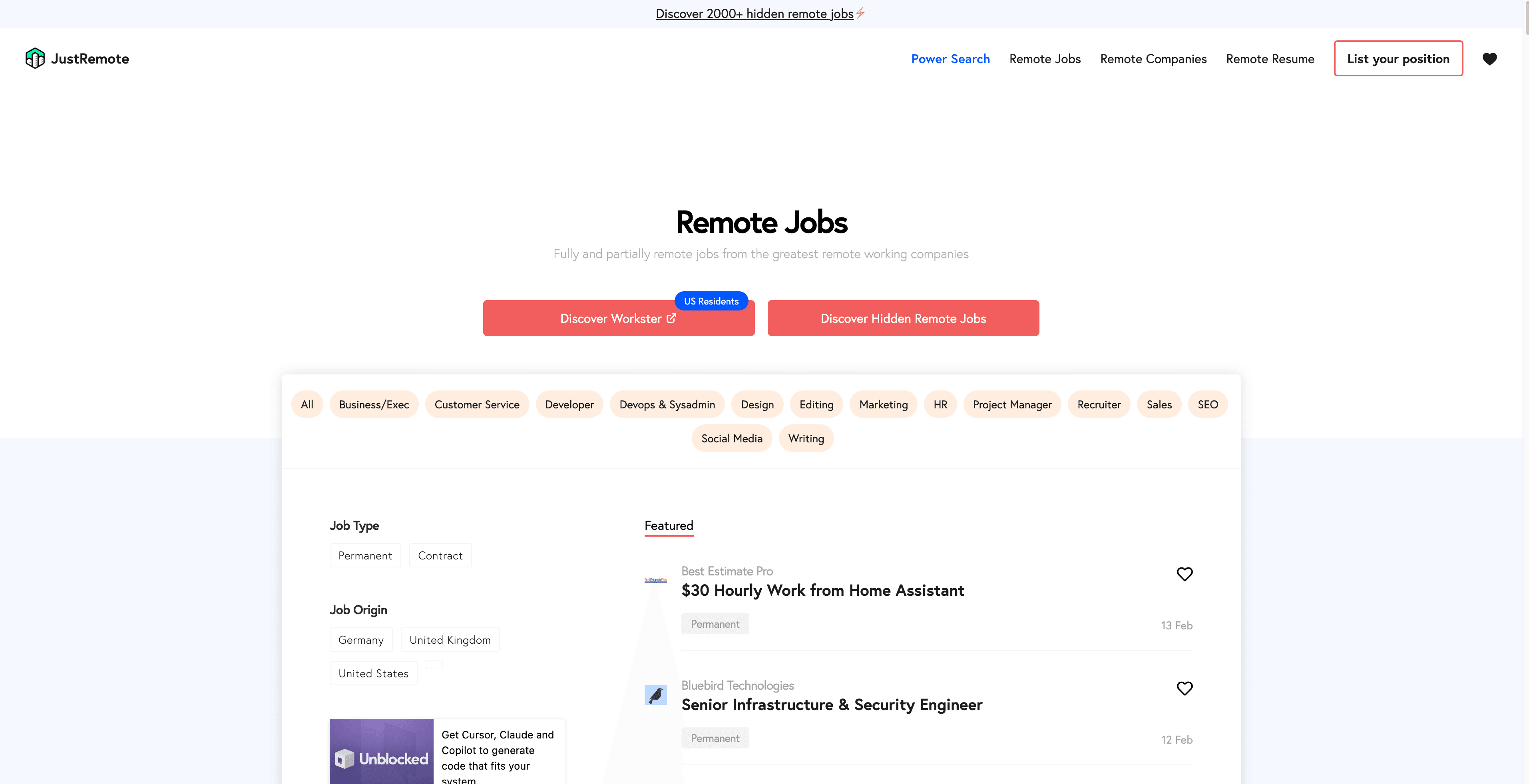Favorite the Senior Infrastructure & Security Engineer job
The height and width of the screenshot is (784, 1529).
[1185, 688]
